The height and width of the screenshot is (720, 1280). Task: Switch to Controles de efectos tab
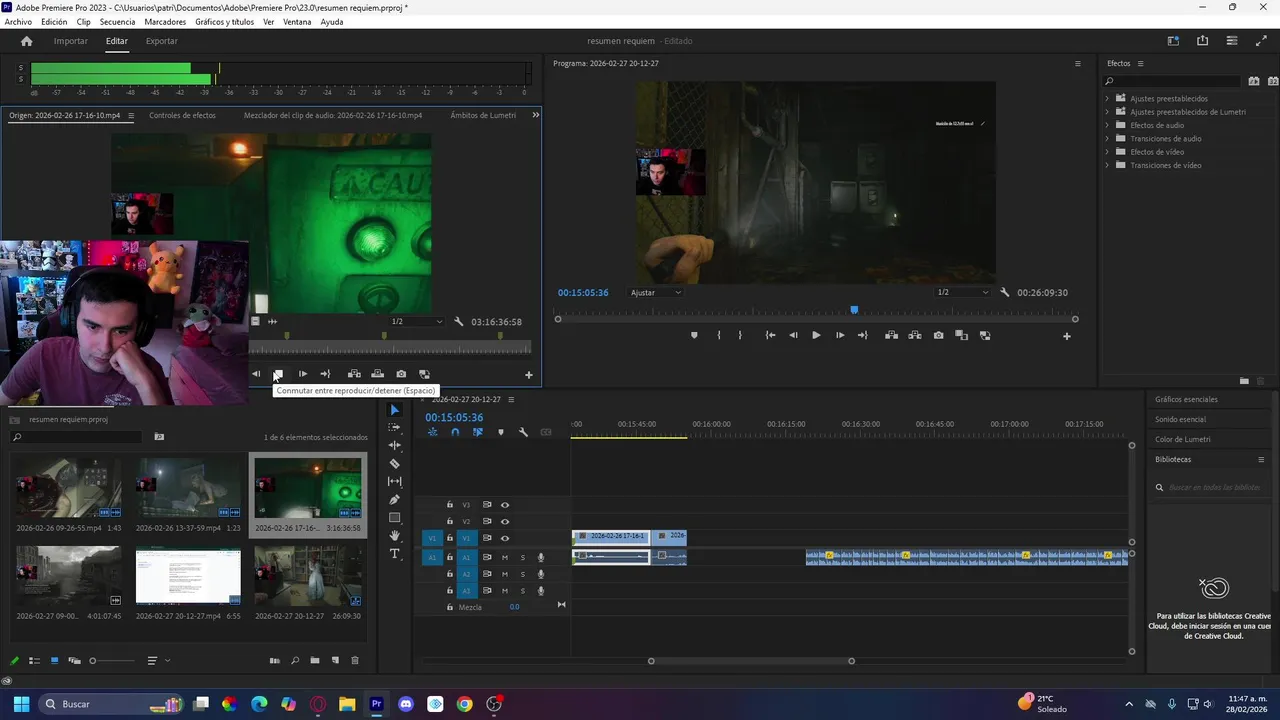[182, 115]
